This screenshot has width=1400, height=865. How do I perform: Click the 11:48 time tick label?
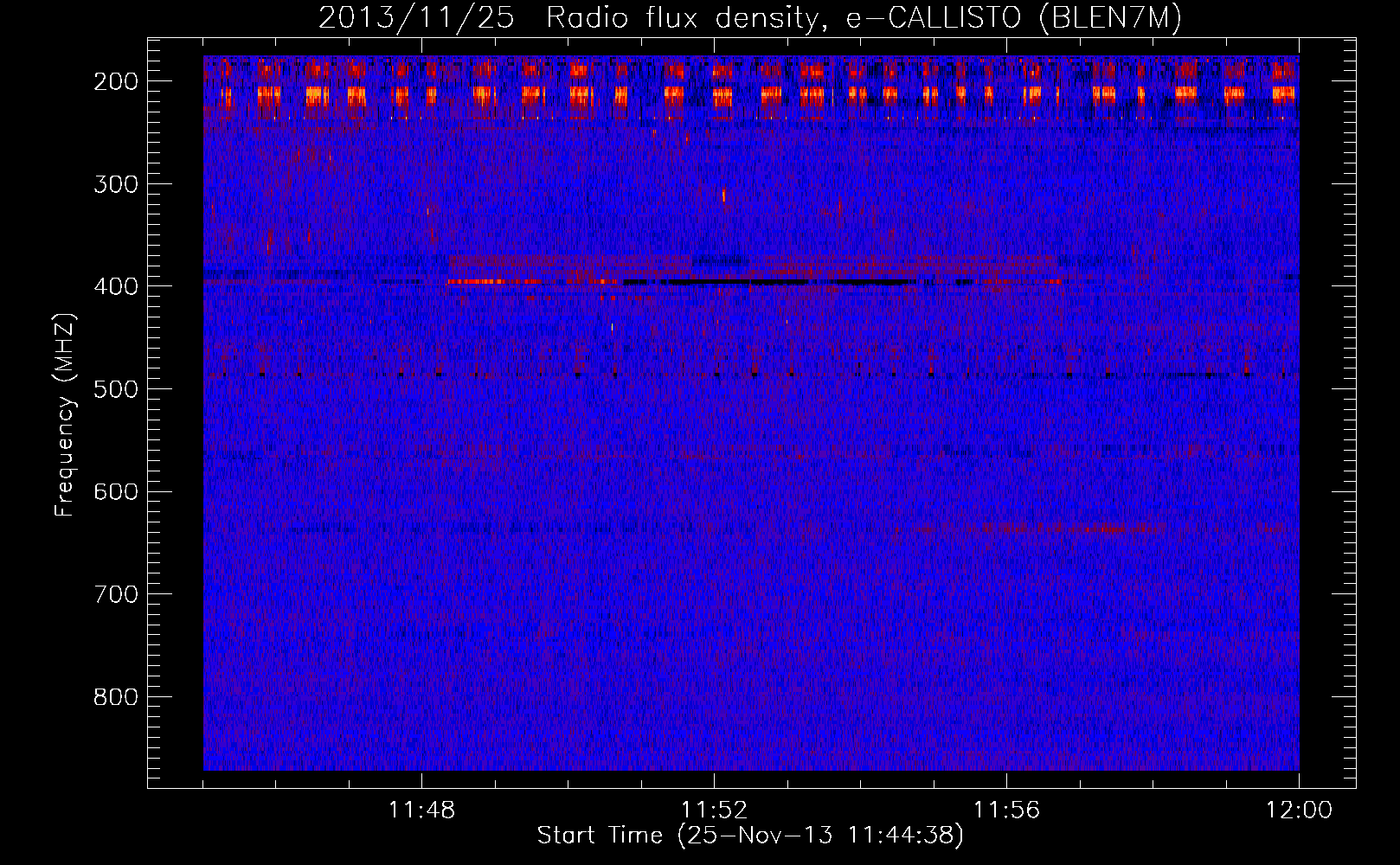[422, 811]
